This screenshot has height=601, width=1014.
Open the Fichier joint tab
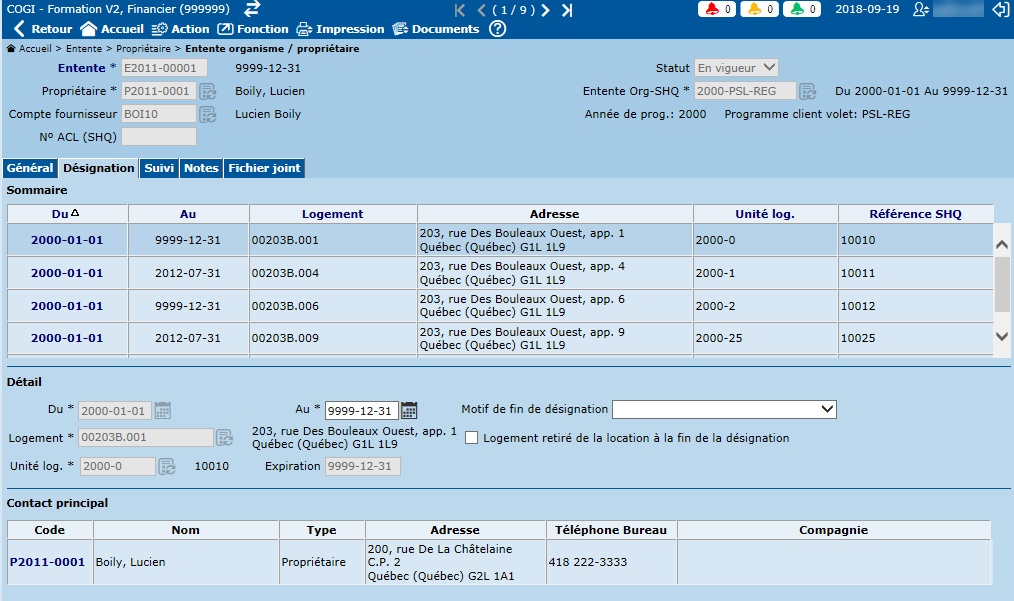pos(264,168)
